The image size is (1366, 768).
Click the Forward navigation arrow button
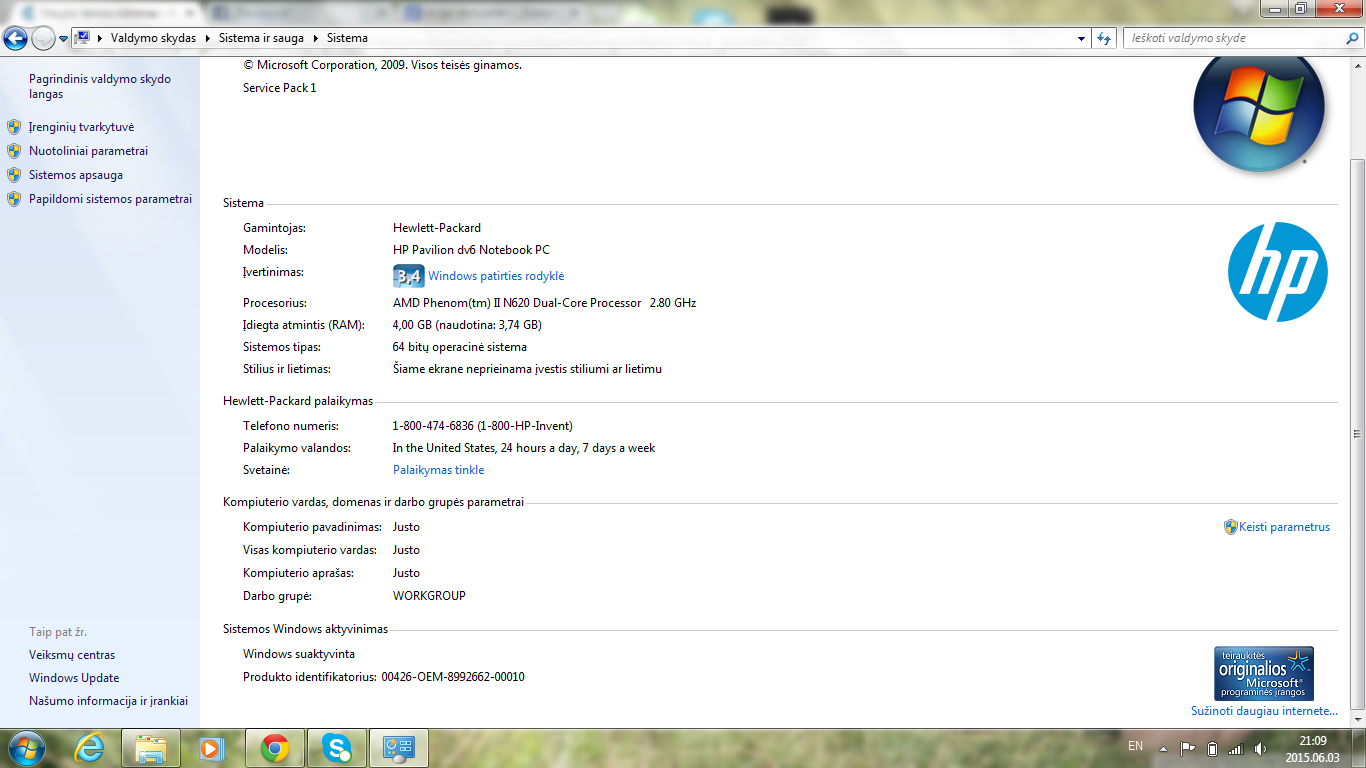[x=43, y=38]
